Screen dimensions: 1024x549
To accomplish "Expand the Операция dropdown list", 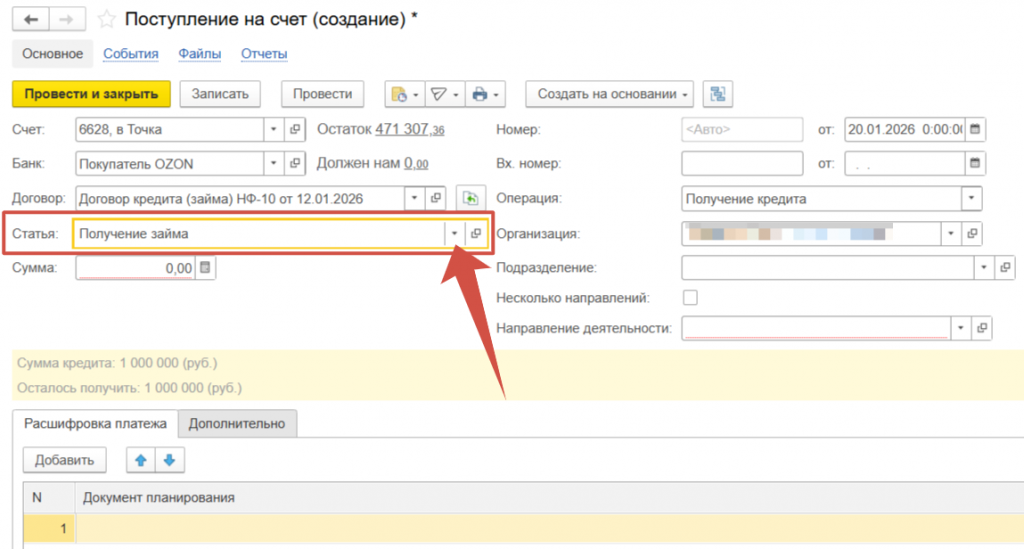I will point(972,199).
